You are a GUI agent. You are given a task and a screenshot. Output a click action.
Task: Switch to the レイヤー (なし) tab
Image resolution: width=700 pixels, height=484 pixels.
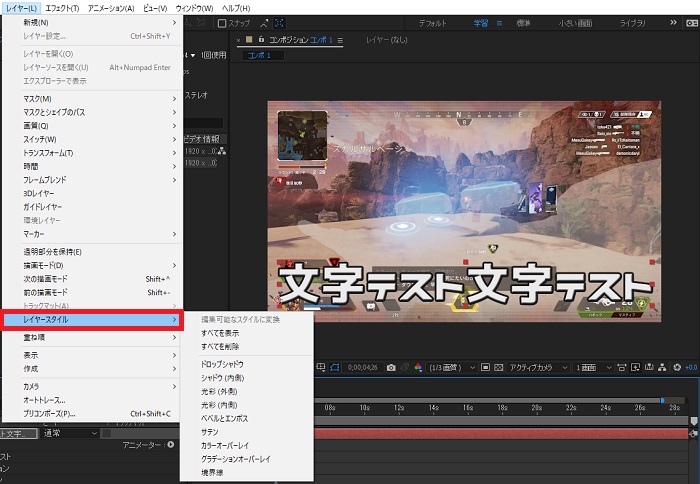tap(387, 40)
